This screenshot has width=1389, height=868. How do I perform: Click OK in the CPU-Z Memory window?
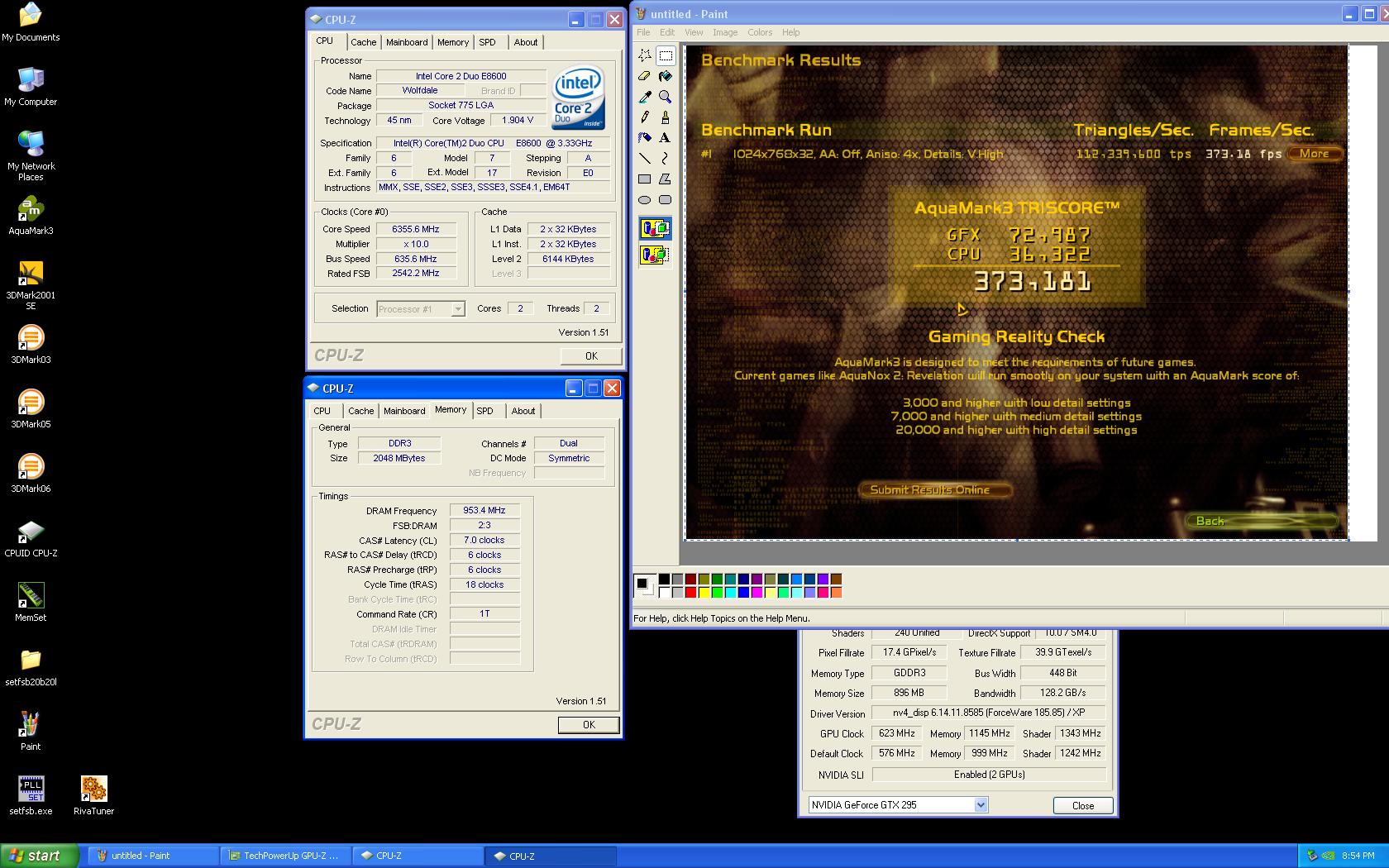click(589, 725)
